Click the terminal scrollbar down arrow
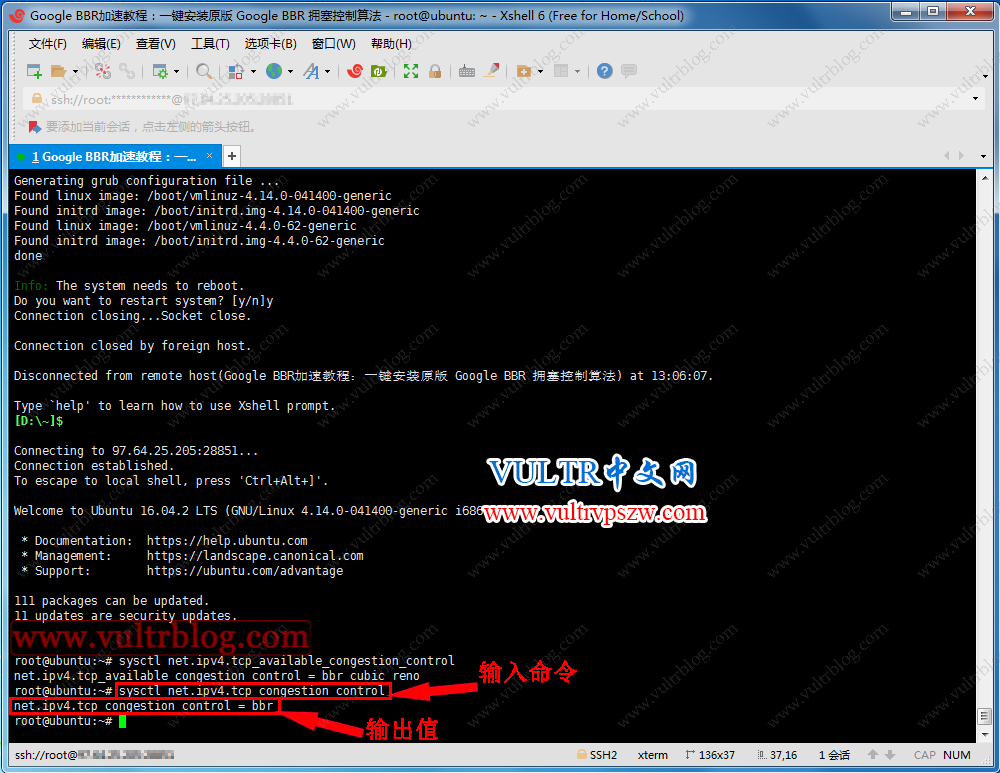Screen dimensions: 1000x773 pyautogui.click(x=985, y=734)
